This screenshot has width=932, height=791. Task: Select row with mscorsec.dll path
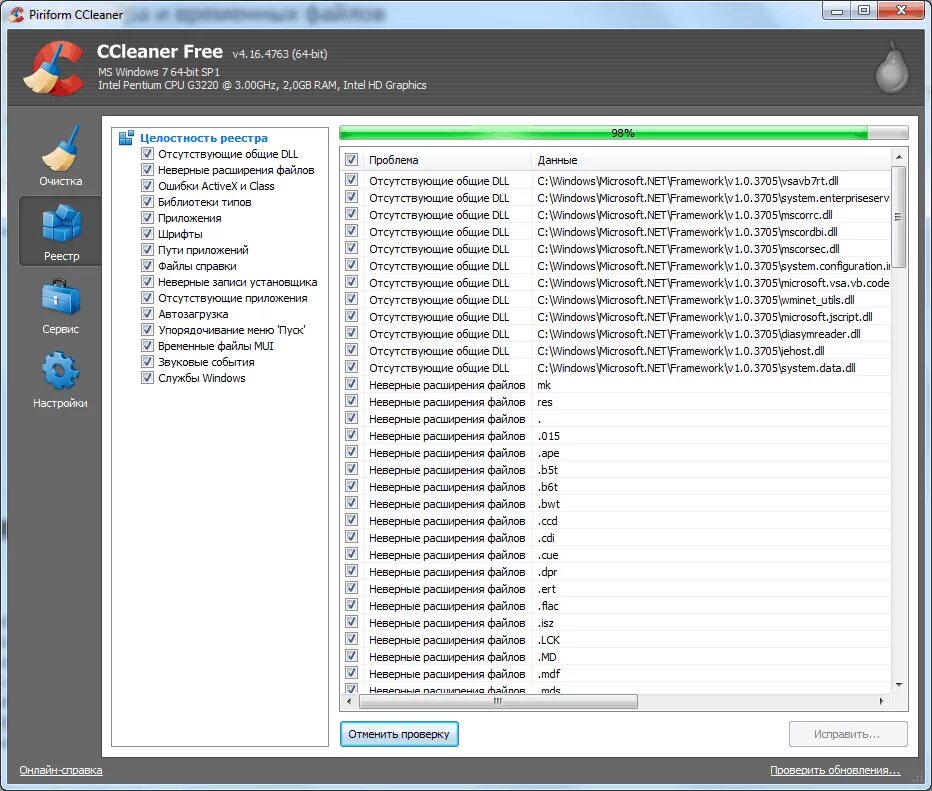[x=616, y=249]
